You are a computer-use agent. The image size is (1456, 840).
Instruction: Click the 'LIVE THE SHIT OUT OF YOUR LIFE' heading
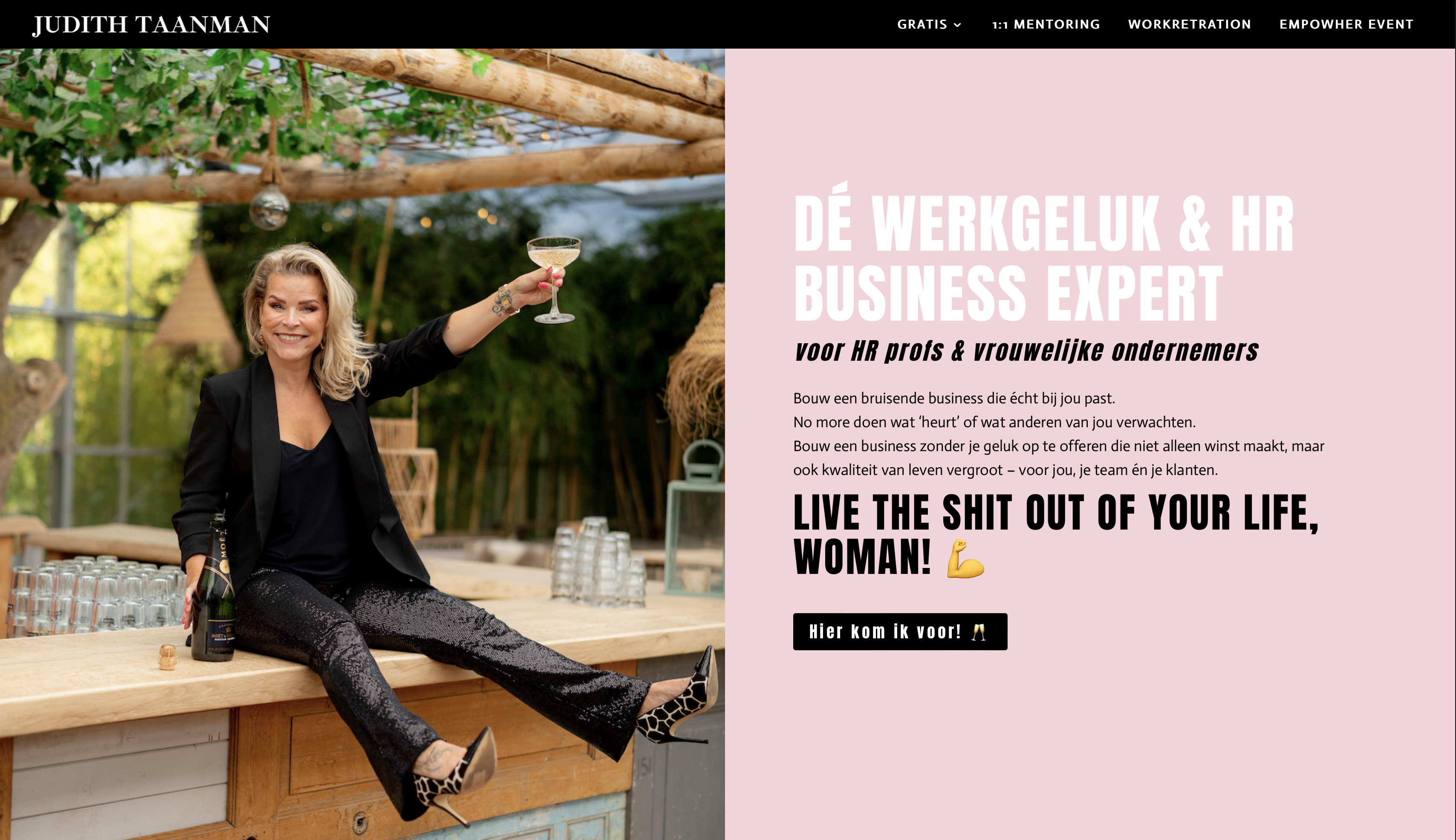tap(1056, 535)
